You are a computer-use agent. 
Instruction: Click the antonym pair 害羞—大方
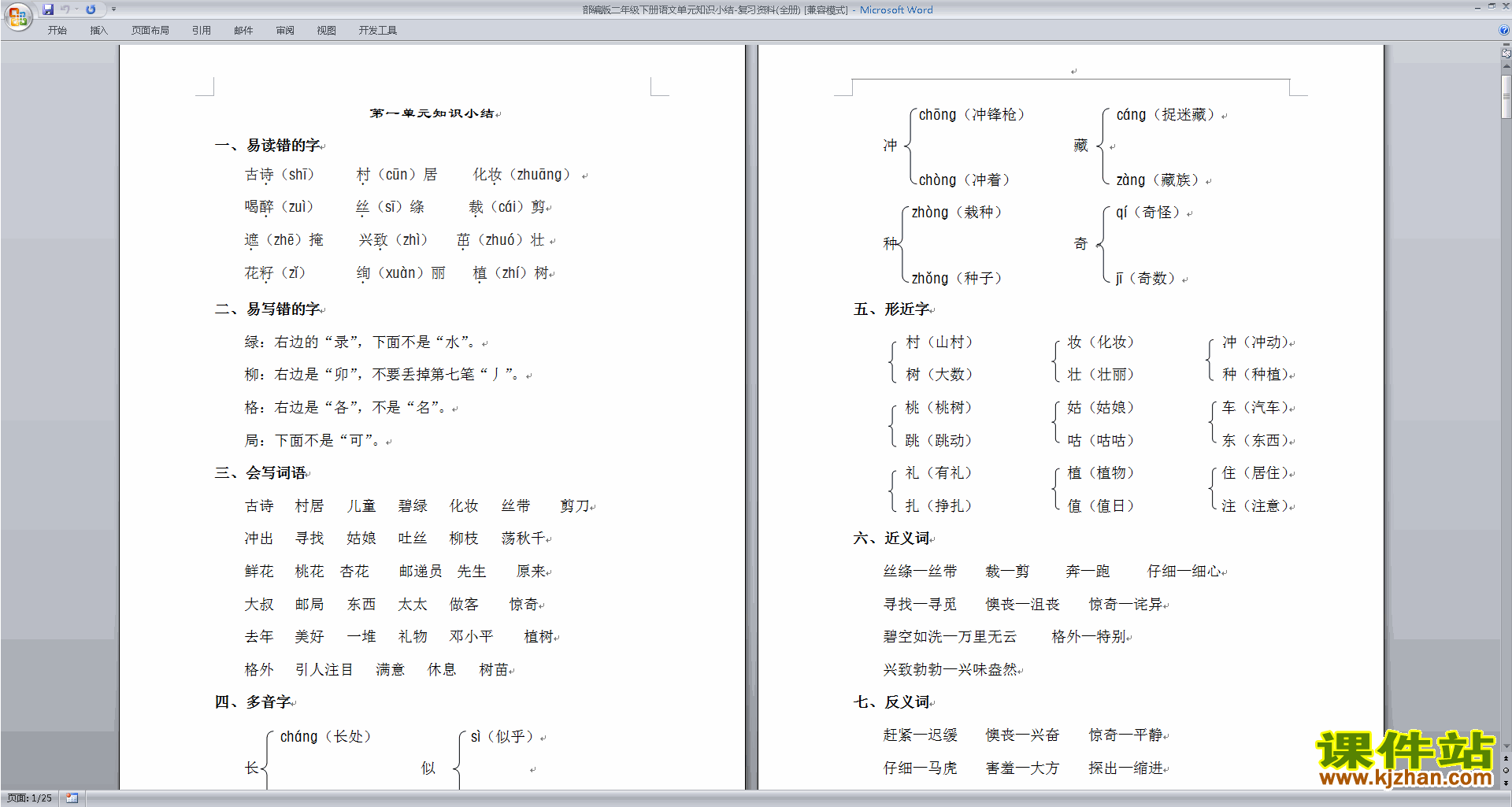[1023, 768]
